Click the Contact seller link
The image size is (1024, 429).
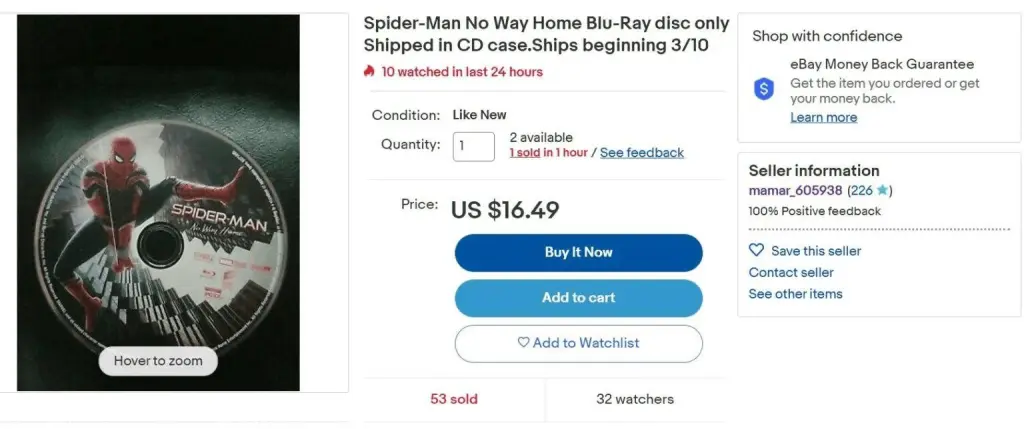(791, 272)
